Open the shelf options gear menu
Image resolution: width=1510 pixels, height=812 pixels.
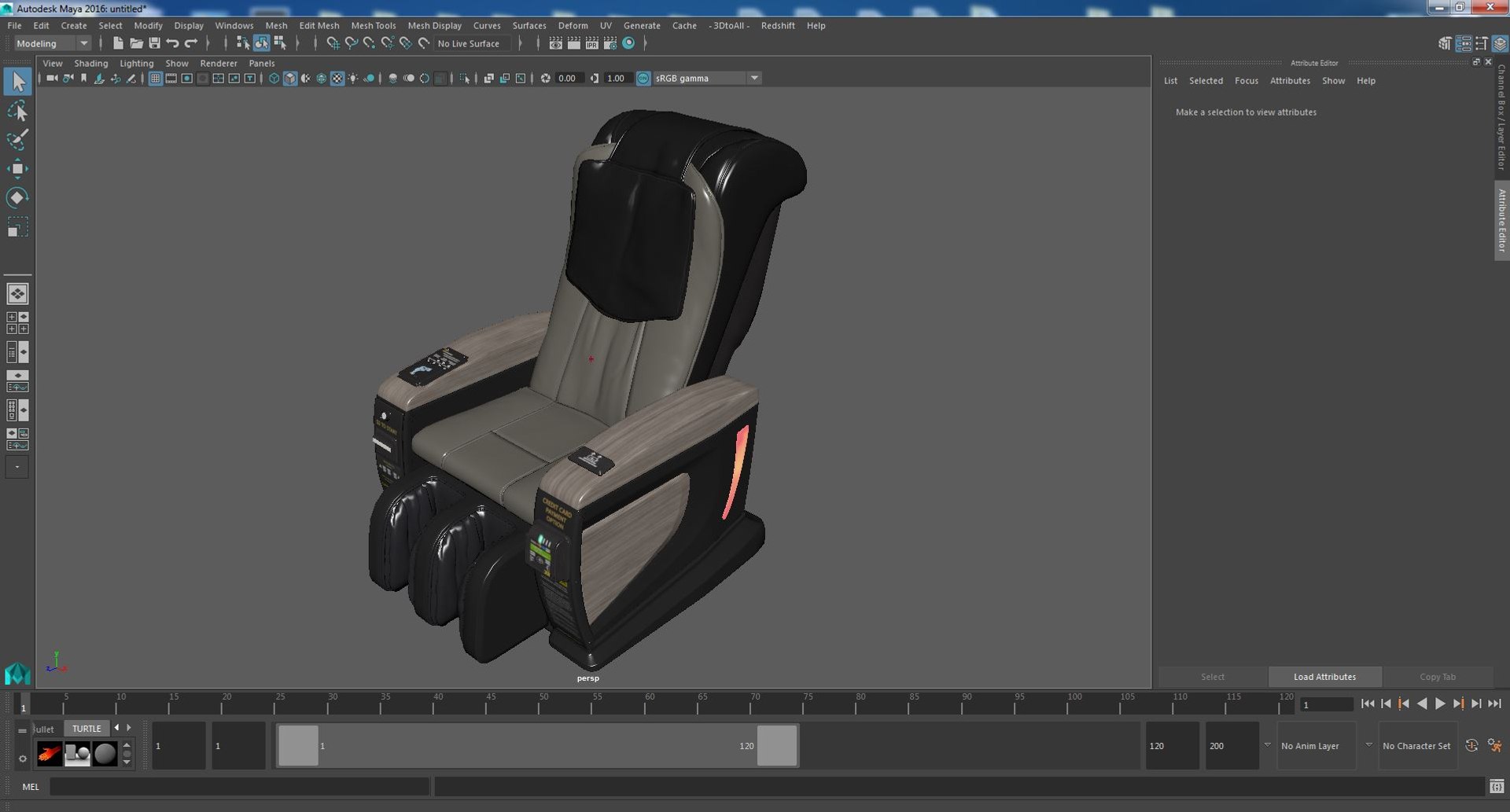point(22,759)
